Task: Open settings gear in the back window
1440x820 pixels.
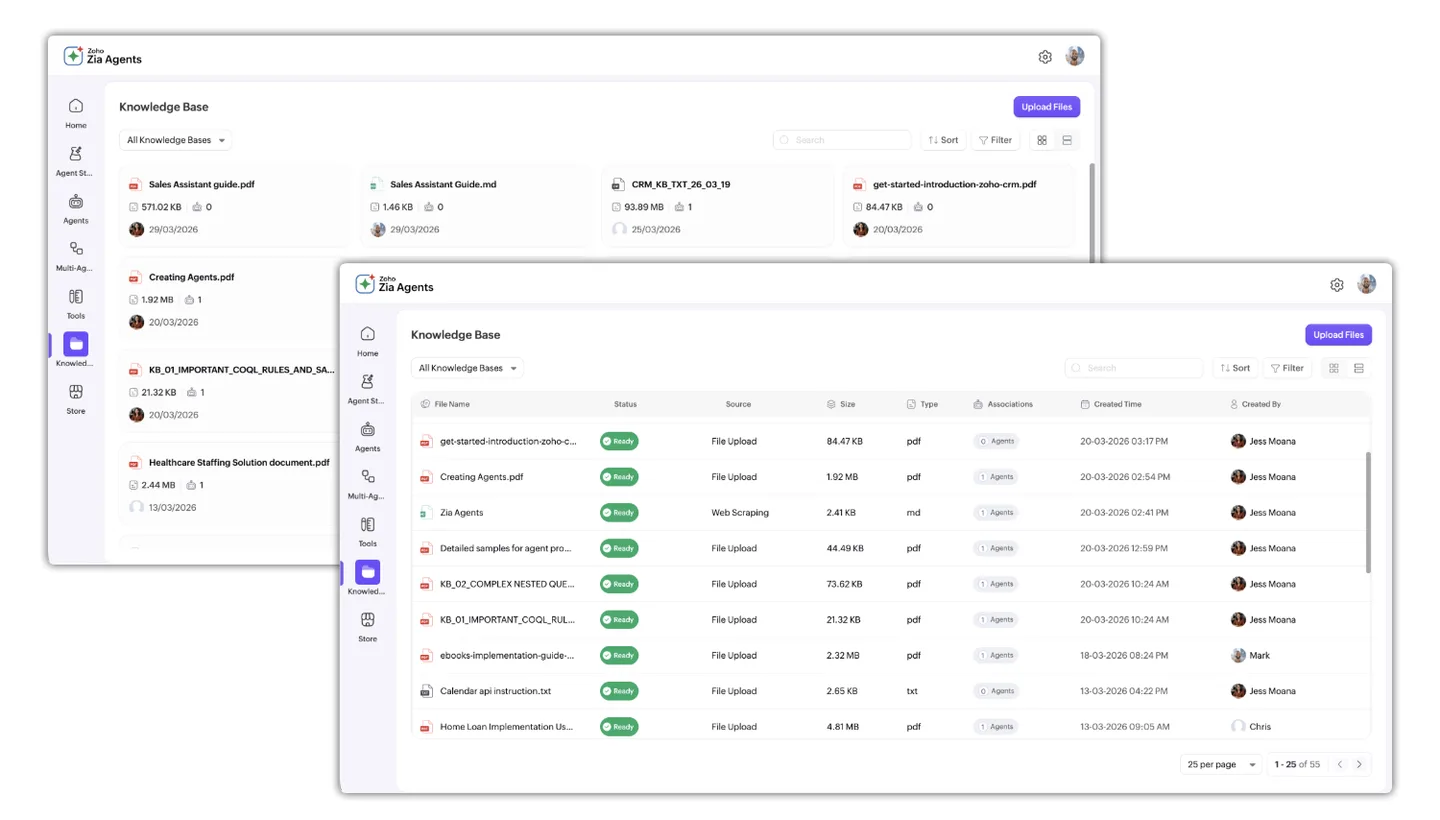Action: [x=1045, y=57]
